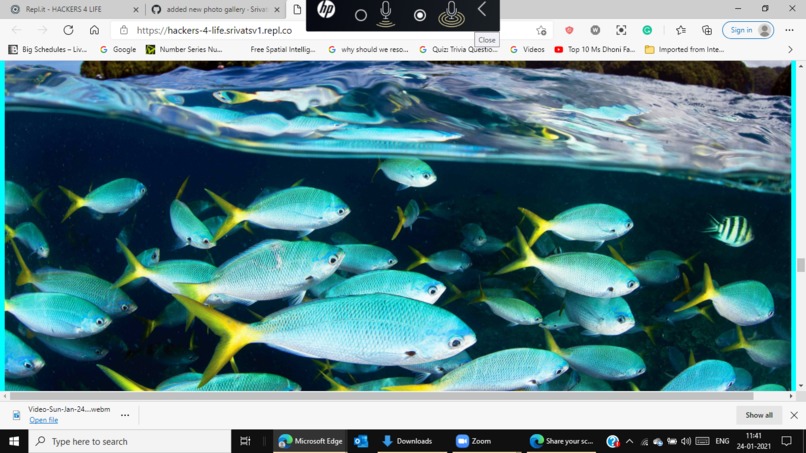Click the filled record circle on HP bar
Screen dimensions: 806x453
click(x=419, y=15)
